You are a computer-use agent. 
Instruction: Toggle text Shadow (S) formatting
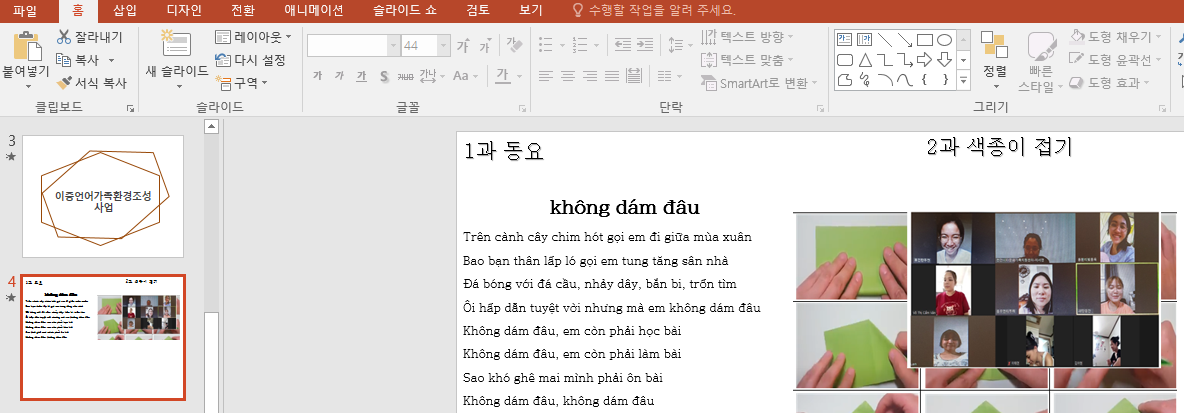tap(384, 76)
